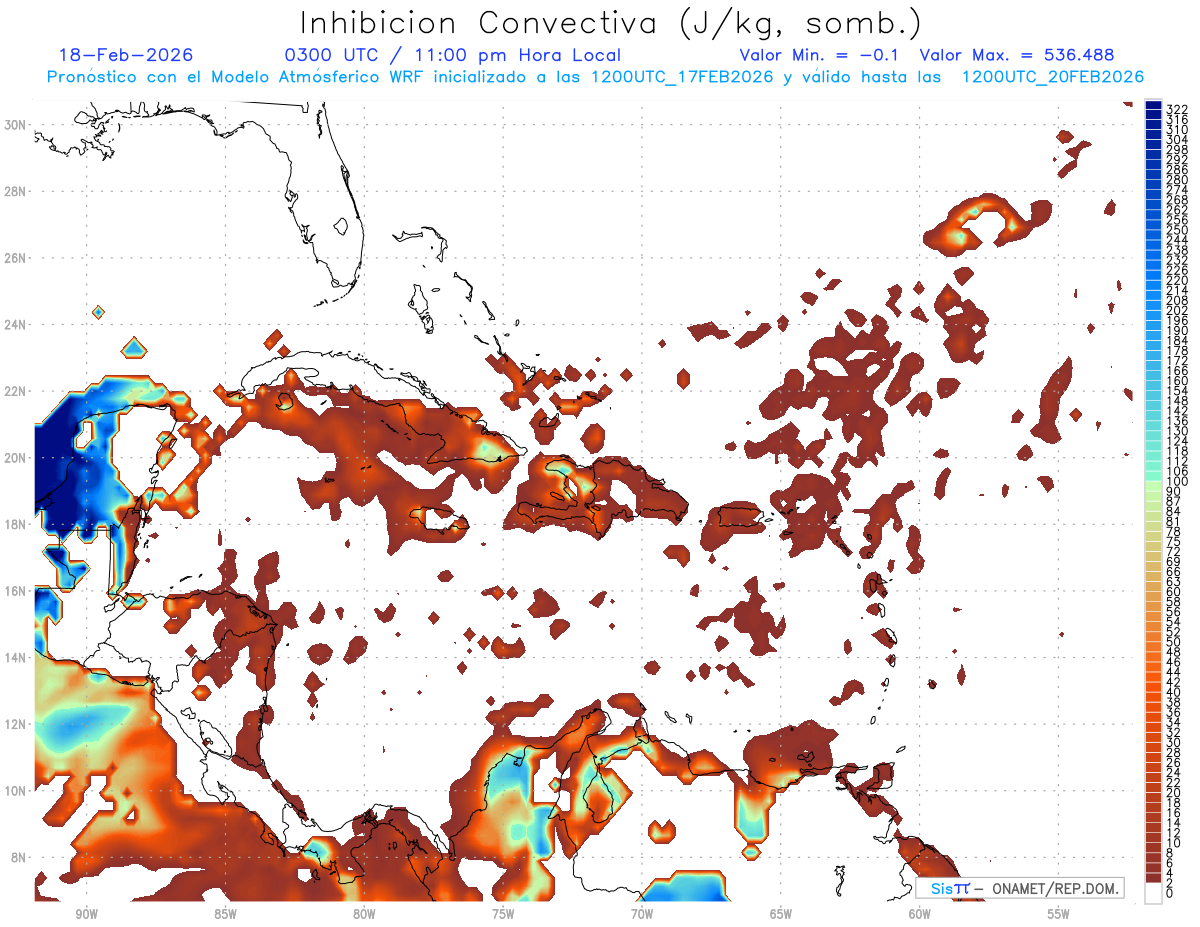Screen dimensions: 1200x927
Task: Click the 22N latitude label
Action: [17, 391]
